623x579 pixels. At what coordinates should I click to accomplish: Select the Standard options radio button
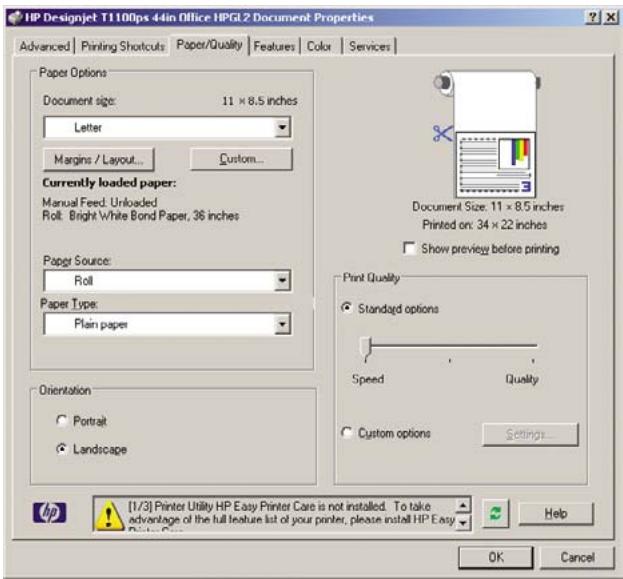pyautogui.click(x=347, y=308)
